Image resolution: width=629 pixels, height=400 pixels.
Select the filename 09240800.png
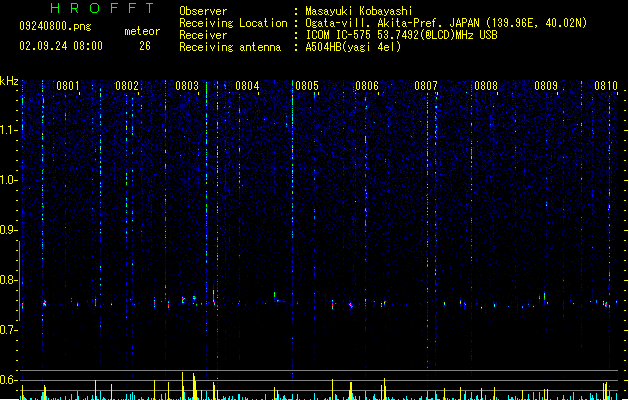[x=55, y=26]
